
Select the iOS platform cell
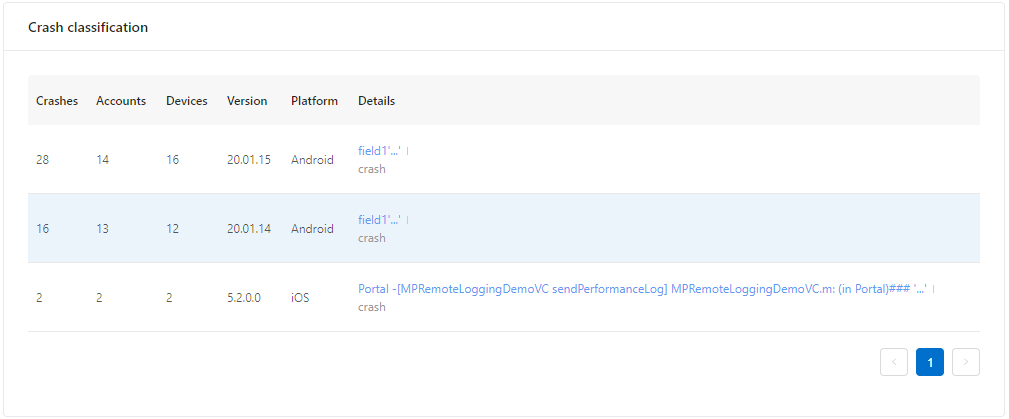click(x=300, y=298)
